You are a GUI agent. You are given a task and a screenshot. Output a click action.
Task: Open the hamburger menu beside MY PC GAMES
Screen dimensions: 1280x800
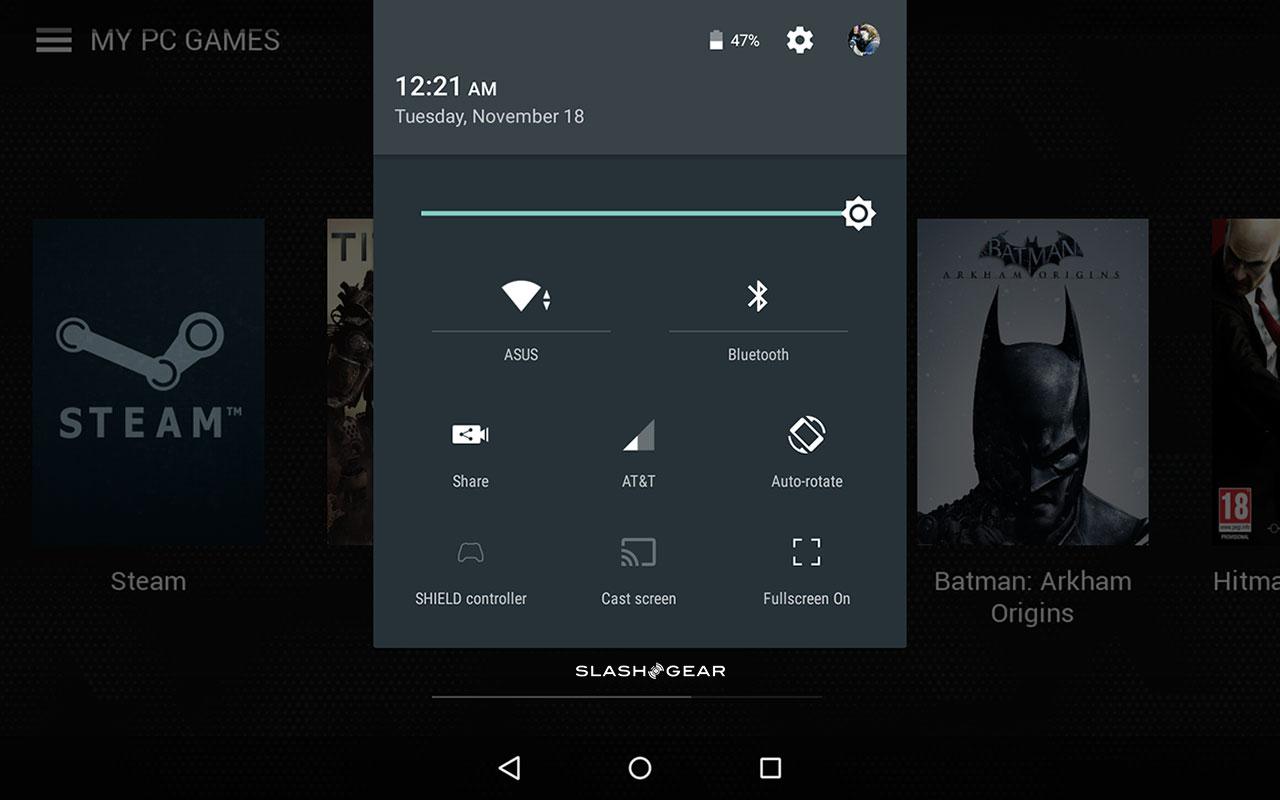point(54,40)
